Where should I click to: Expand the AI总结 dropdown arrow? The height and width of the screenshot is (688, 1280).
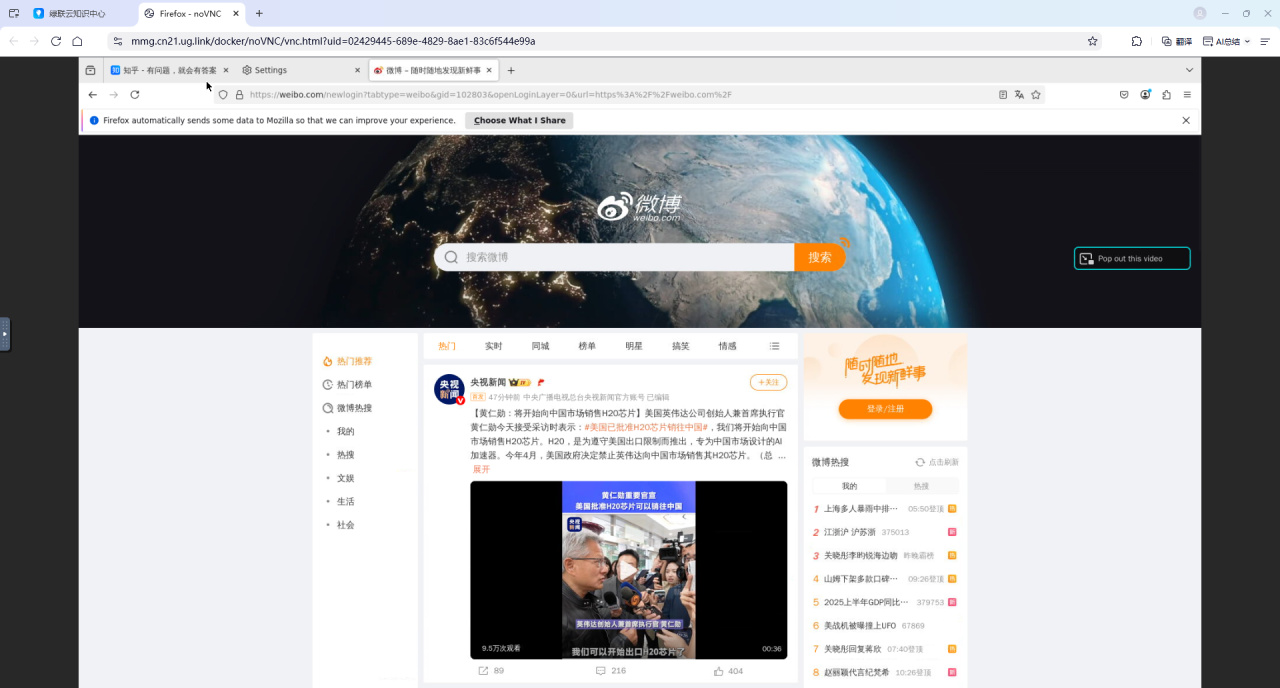tap(1247, 41)
